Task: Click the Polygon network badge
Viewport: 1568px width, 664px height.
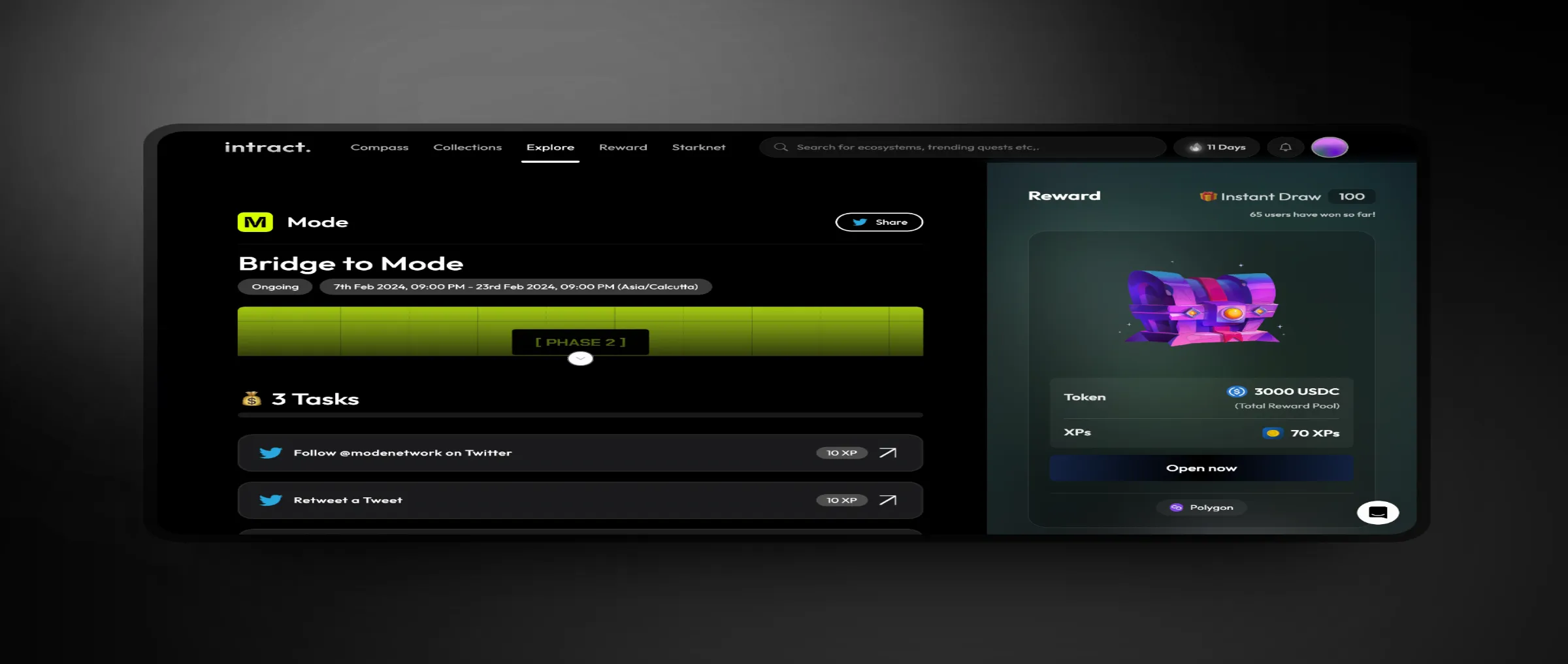Action: click(1201, 507)
